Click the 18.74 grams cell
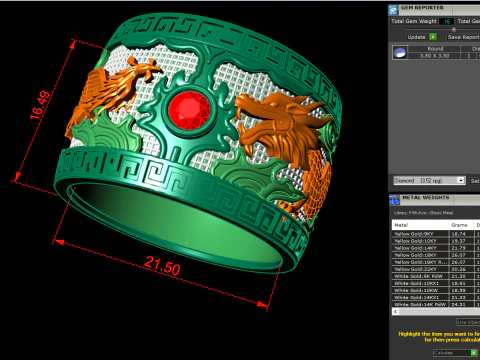Screen dimensions: 480x360 tap(461, 234)
